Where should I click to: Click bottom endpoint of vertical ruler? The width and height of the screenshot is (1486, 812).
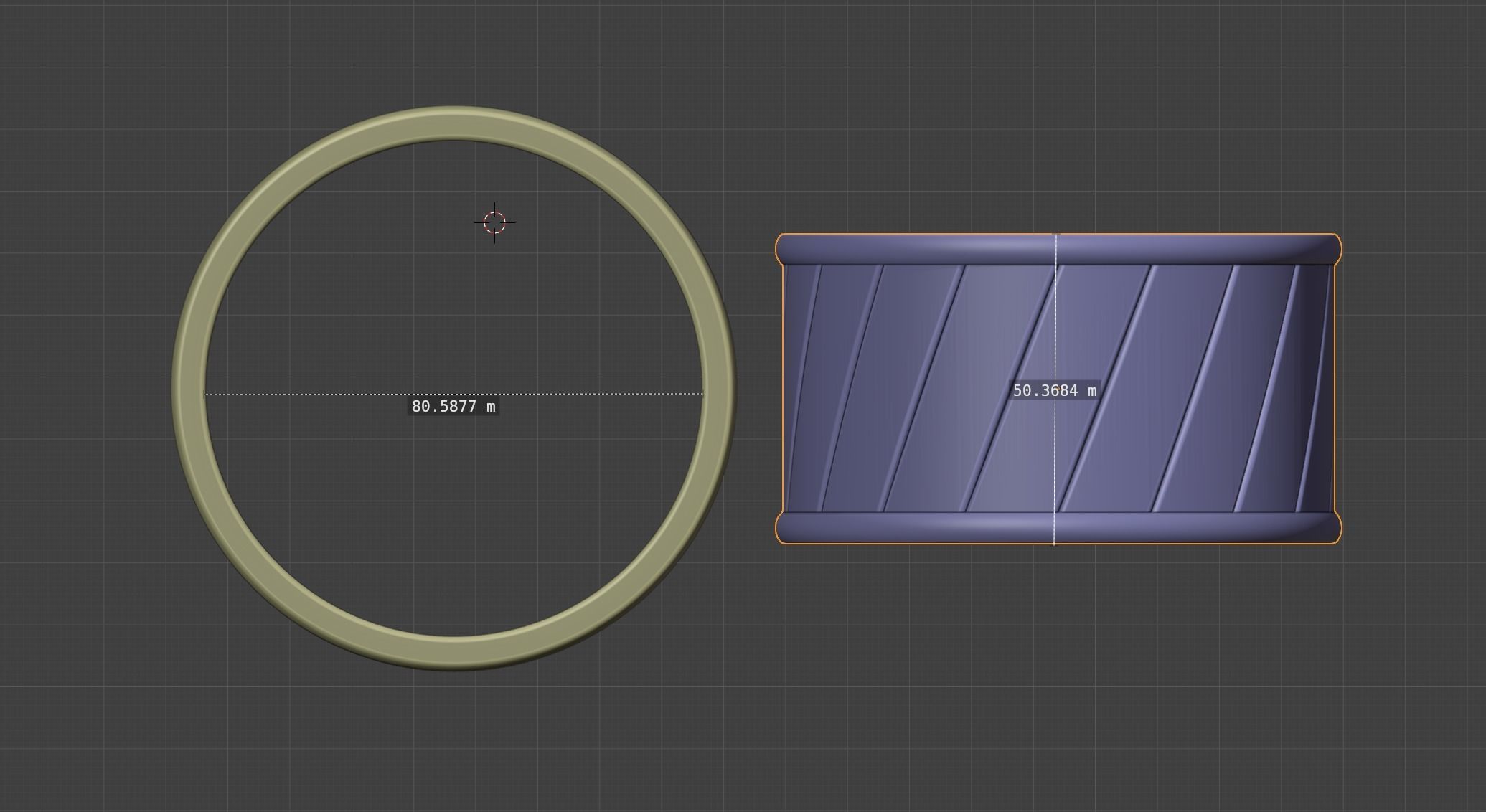(x=1054, y=544)
